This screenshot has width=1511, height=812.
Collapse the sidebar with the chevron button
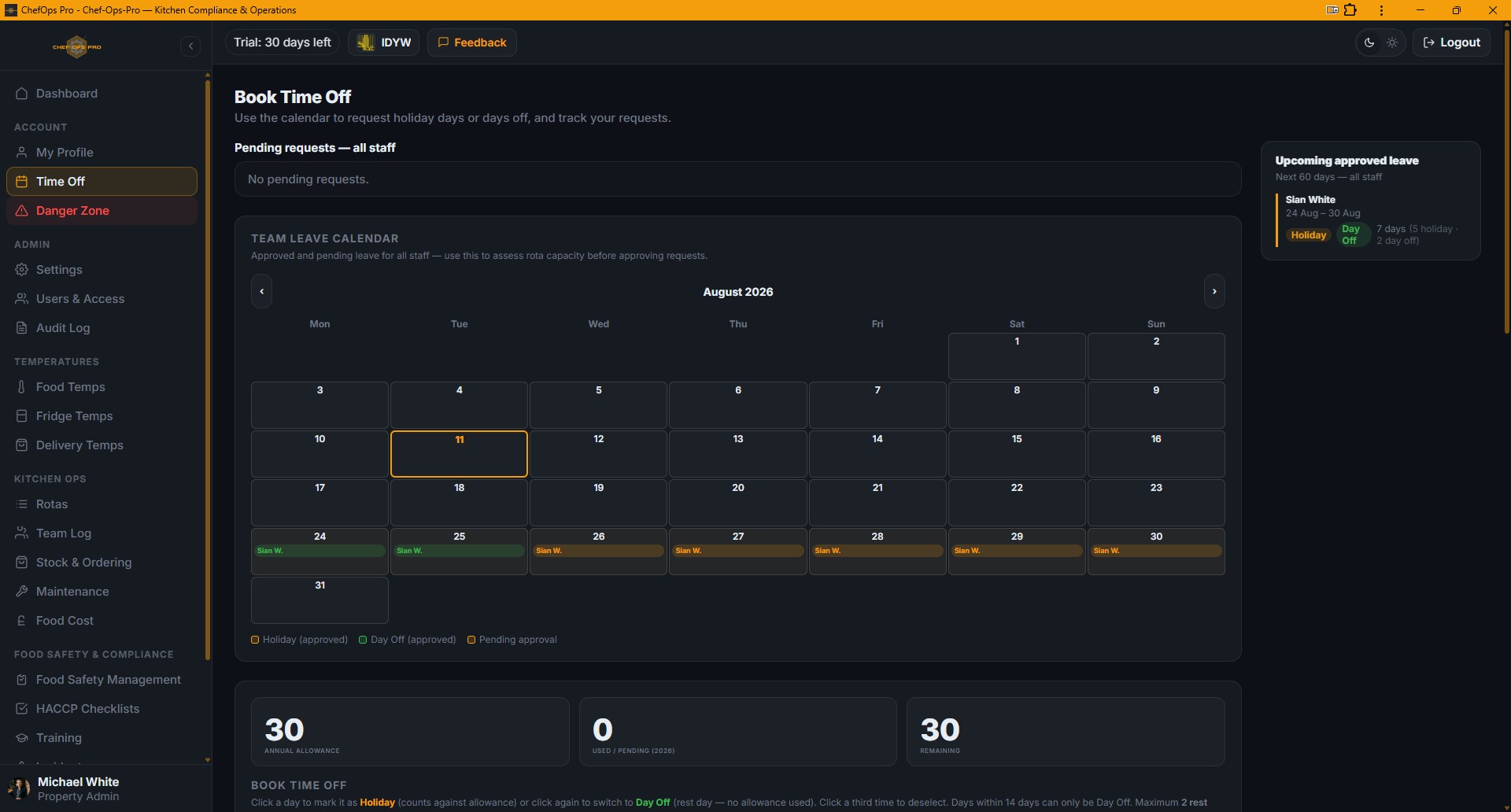point(190,46)
